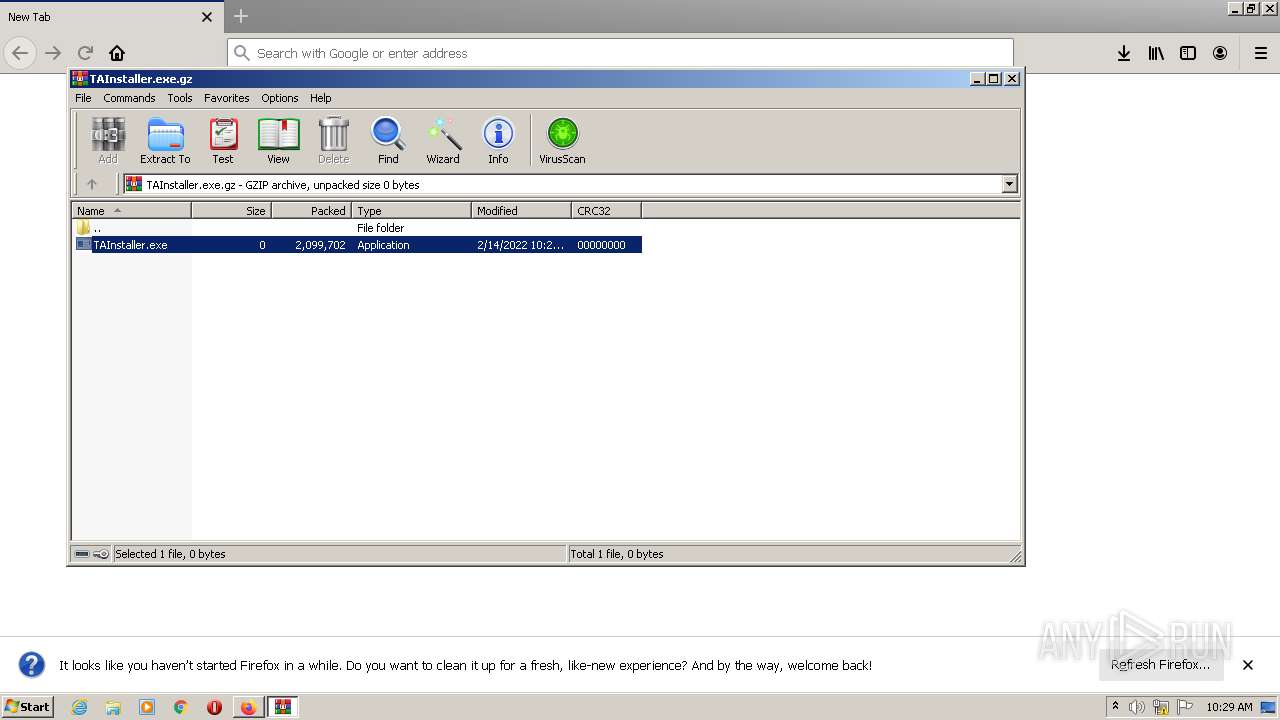Open the Wizard wand icon

(x=443, y=140)
